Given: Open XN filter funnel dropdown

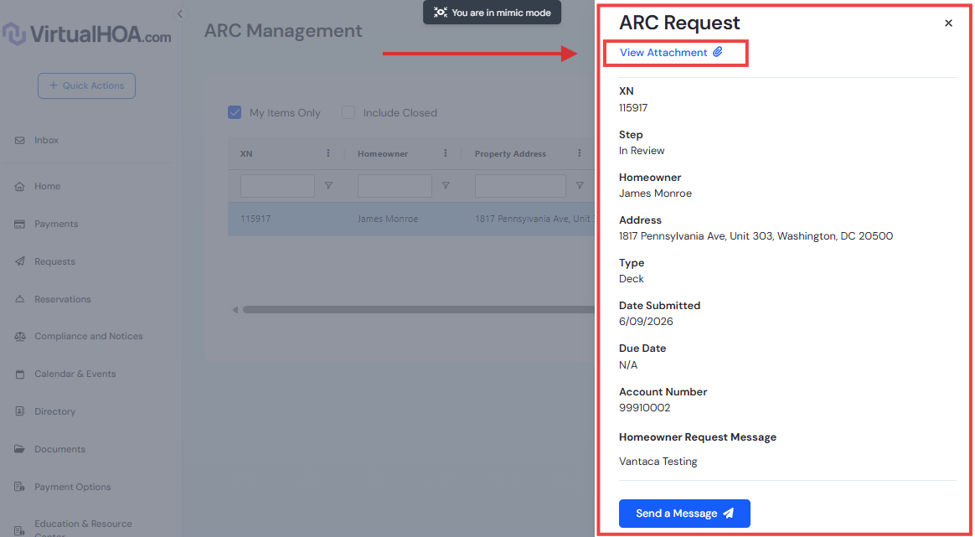Looking at the screenshot, I should (x=328, y=185).
